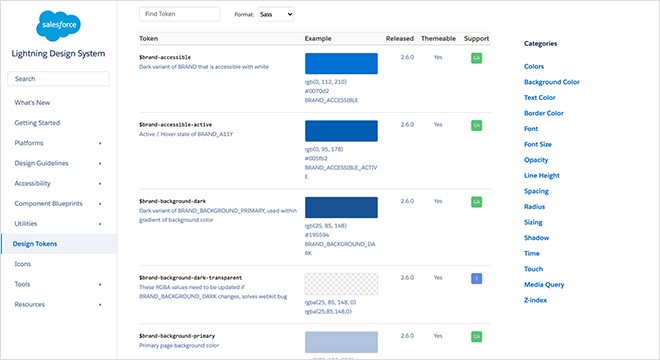Jump to Spacing category
The width and height of the screenshot is (660, 360).
536,191
